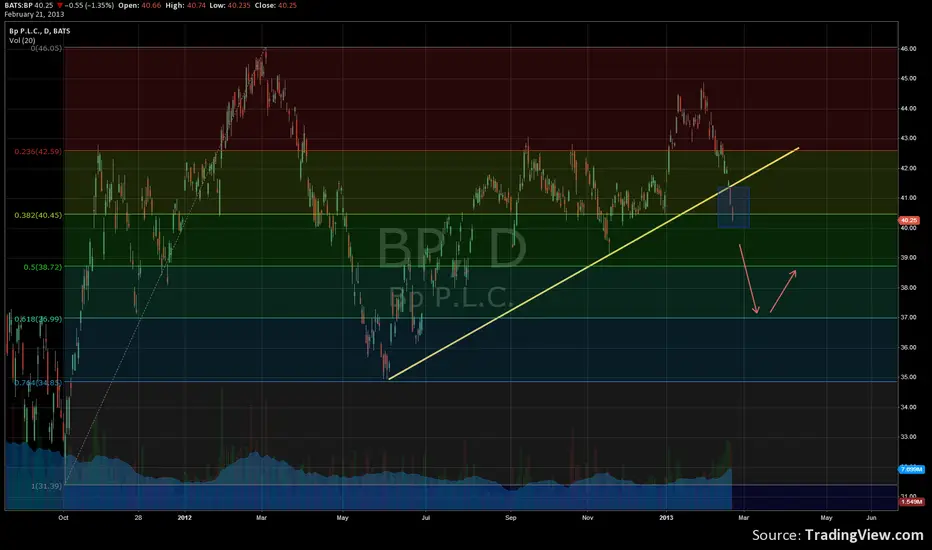Click 38.00 on the price axis

click(908, 288)
